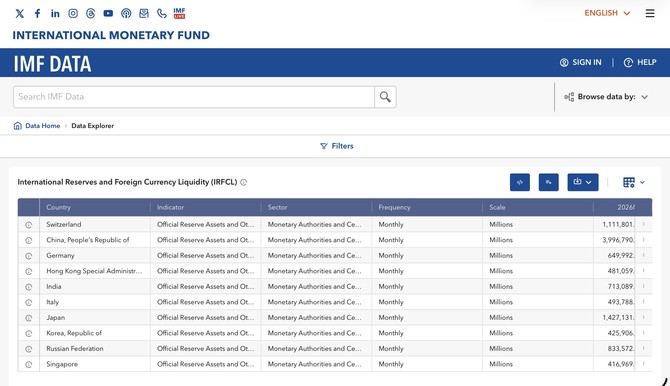Click the Country column header
Viewport: 670px width, 386px height.
[x=95, y=207]
